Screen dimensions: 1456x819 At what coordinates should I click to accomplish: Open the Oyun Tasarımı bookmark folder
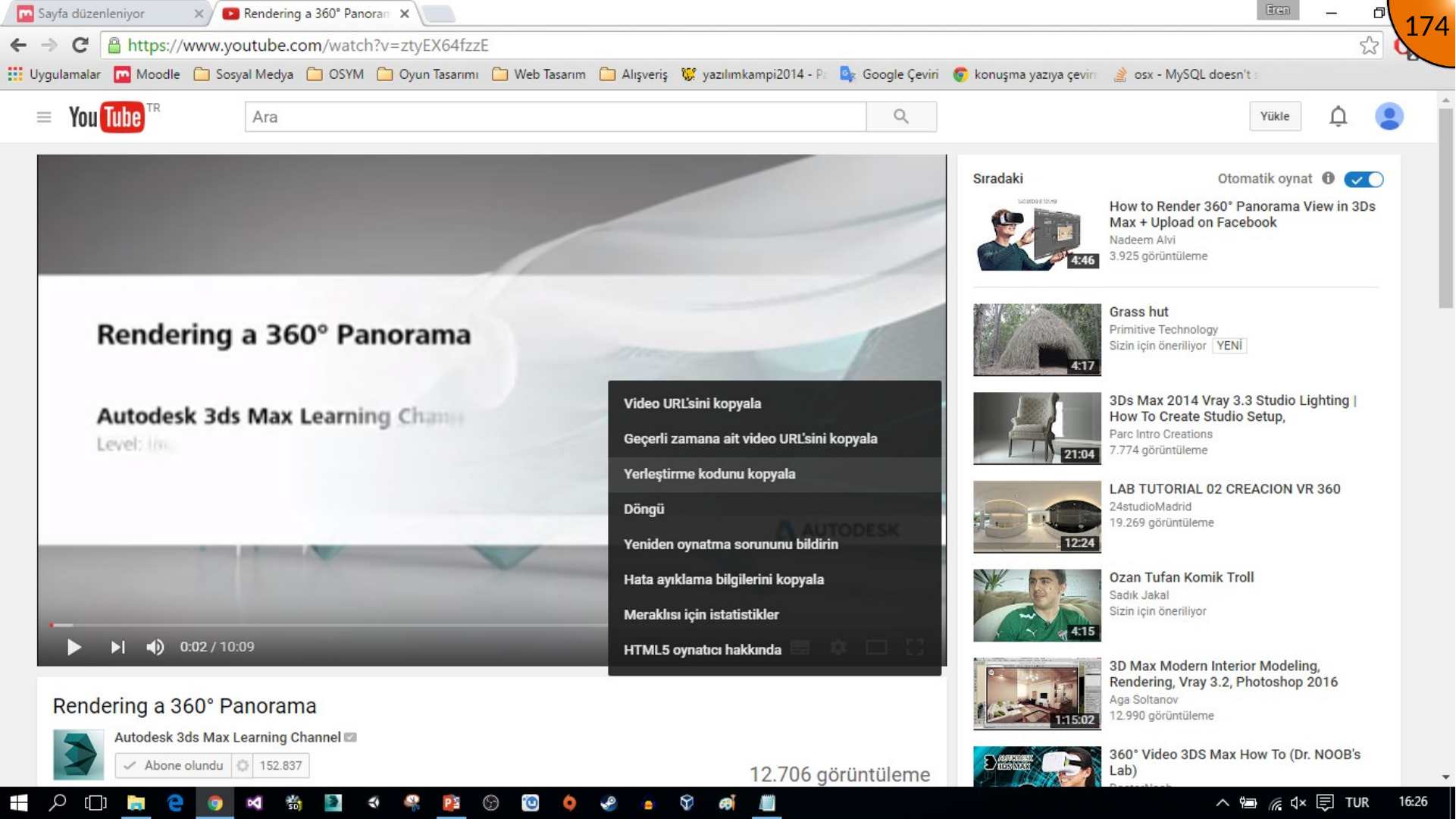(x=428, y=74)
